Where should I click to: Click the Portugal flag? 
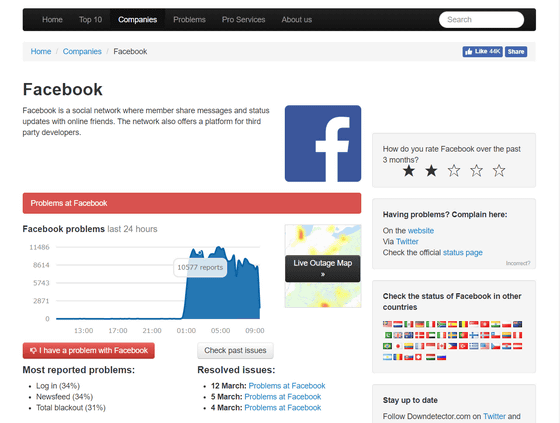[464, 335]
